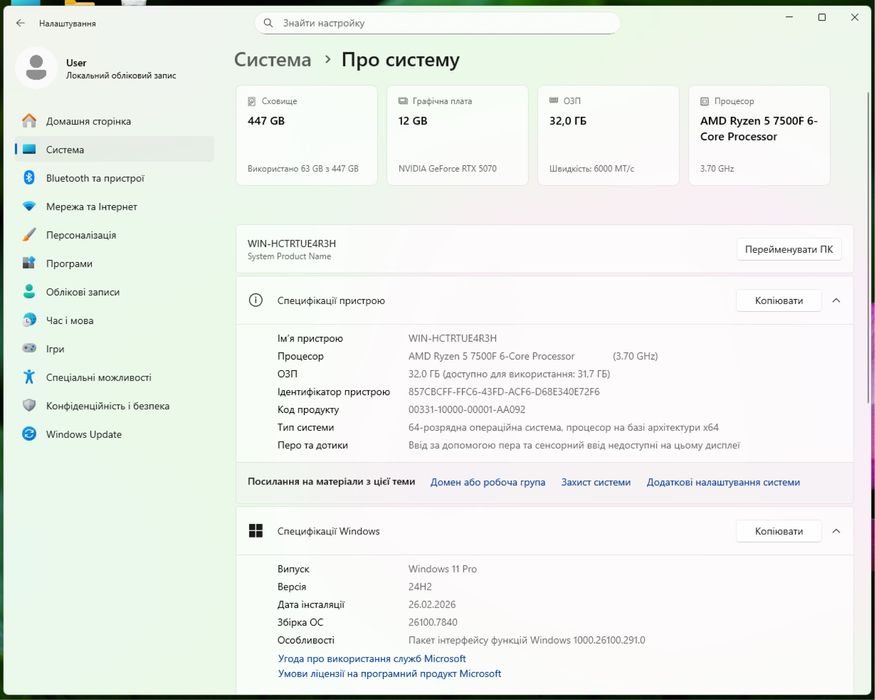This screenshot has width=875, height=700.
Task: Open Додаткові налаштування системи link
Action: [723, 482]
